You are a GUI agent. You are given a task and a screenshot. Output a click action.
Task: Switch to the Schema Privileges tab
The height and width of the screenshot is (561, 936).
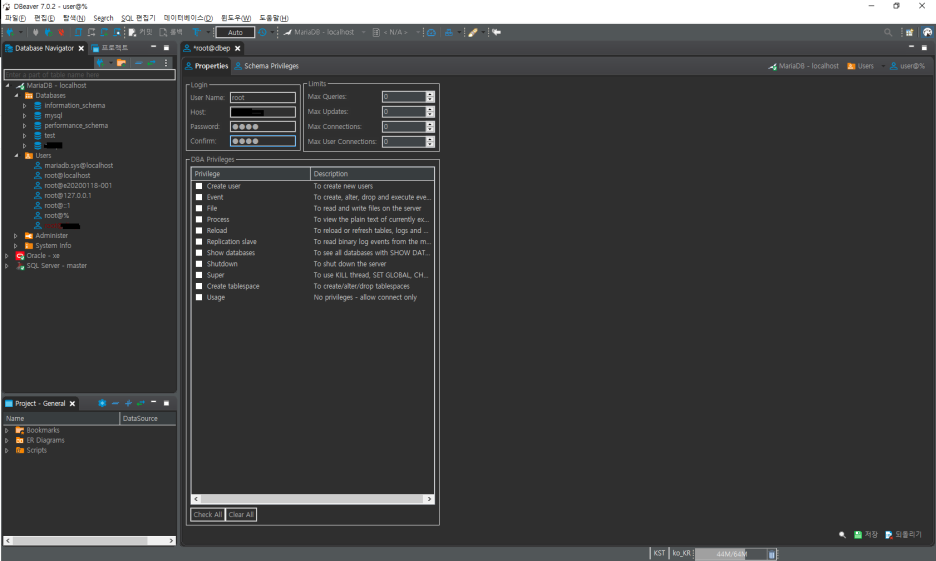tap(266, 66)
